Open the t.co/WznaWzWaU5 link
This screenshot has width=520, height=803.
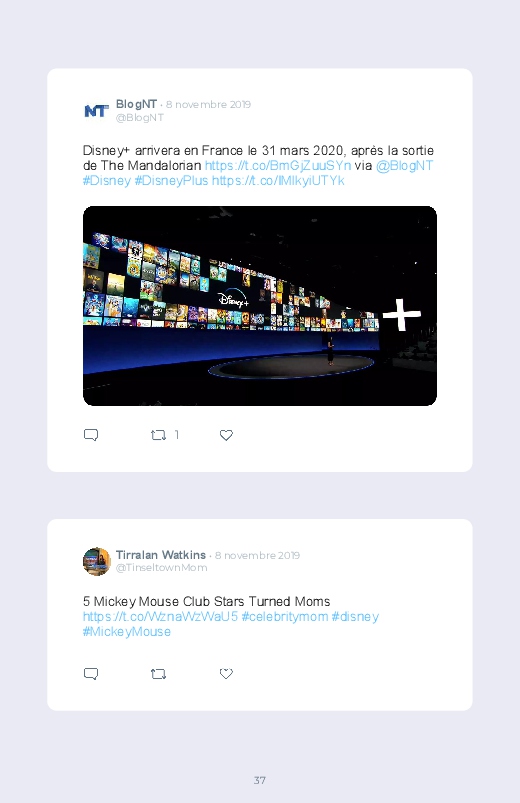pyautogui.click(x=160, y=616)
